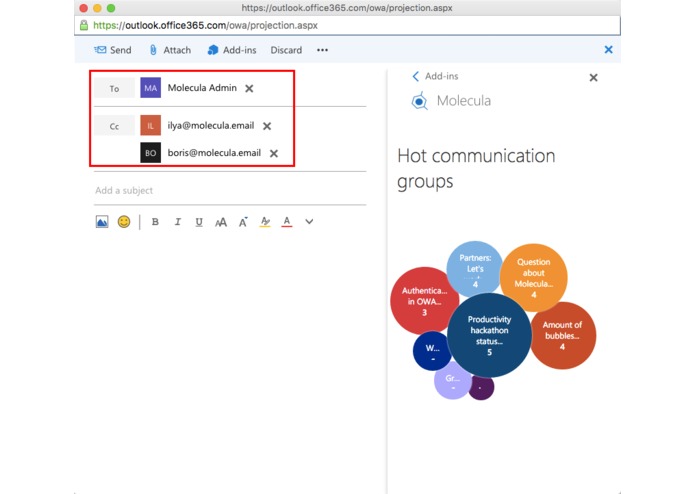Open the Add-ins toolbar button

coord(232,50)
